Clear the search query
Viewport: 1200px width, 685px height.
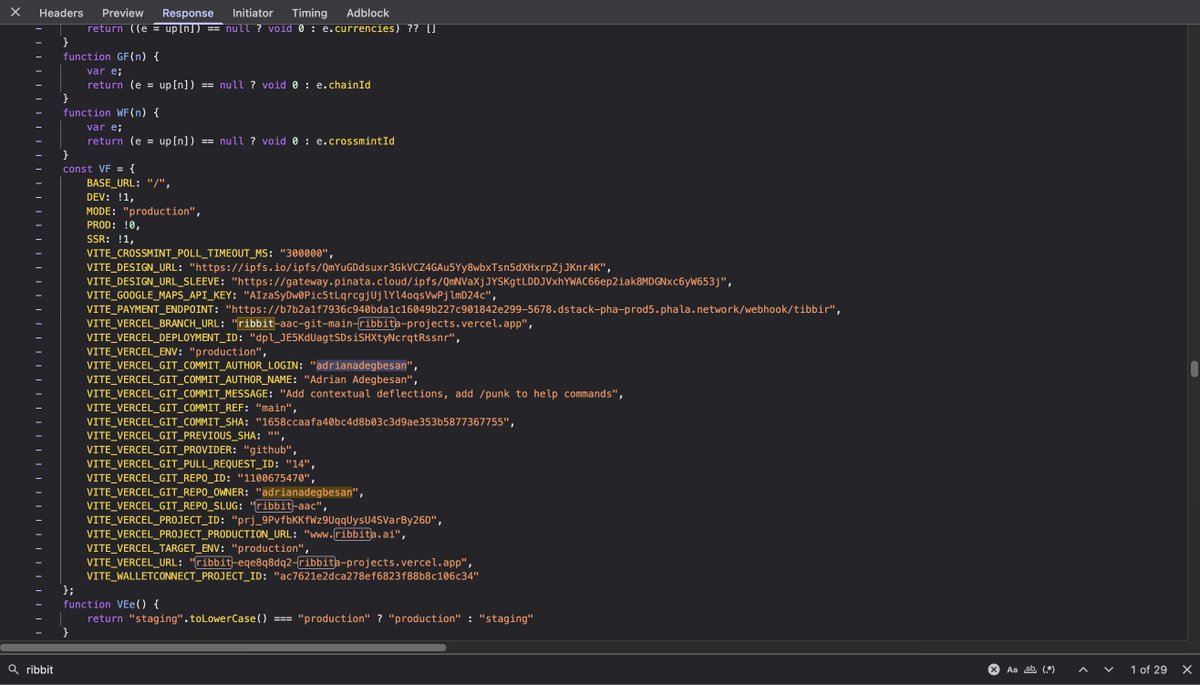tap(993, 669)
